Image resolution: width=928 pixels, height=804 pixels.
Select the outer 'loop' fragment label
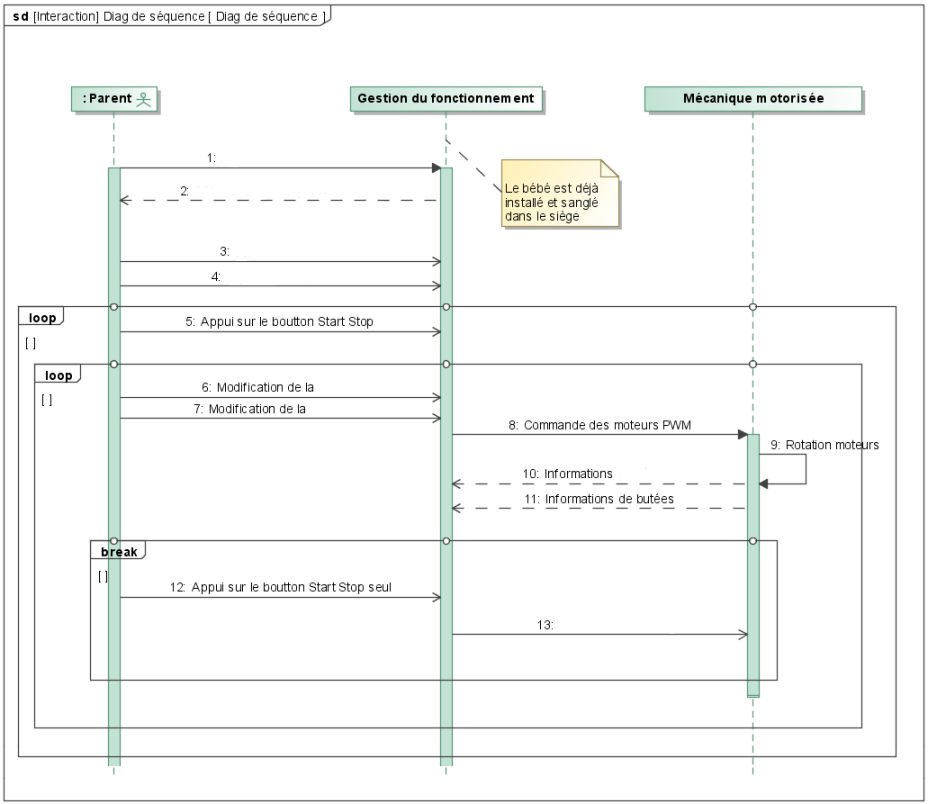click(x=41, y=317)
